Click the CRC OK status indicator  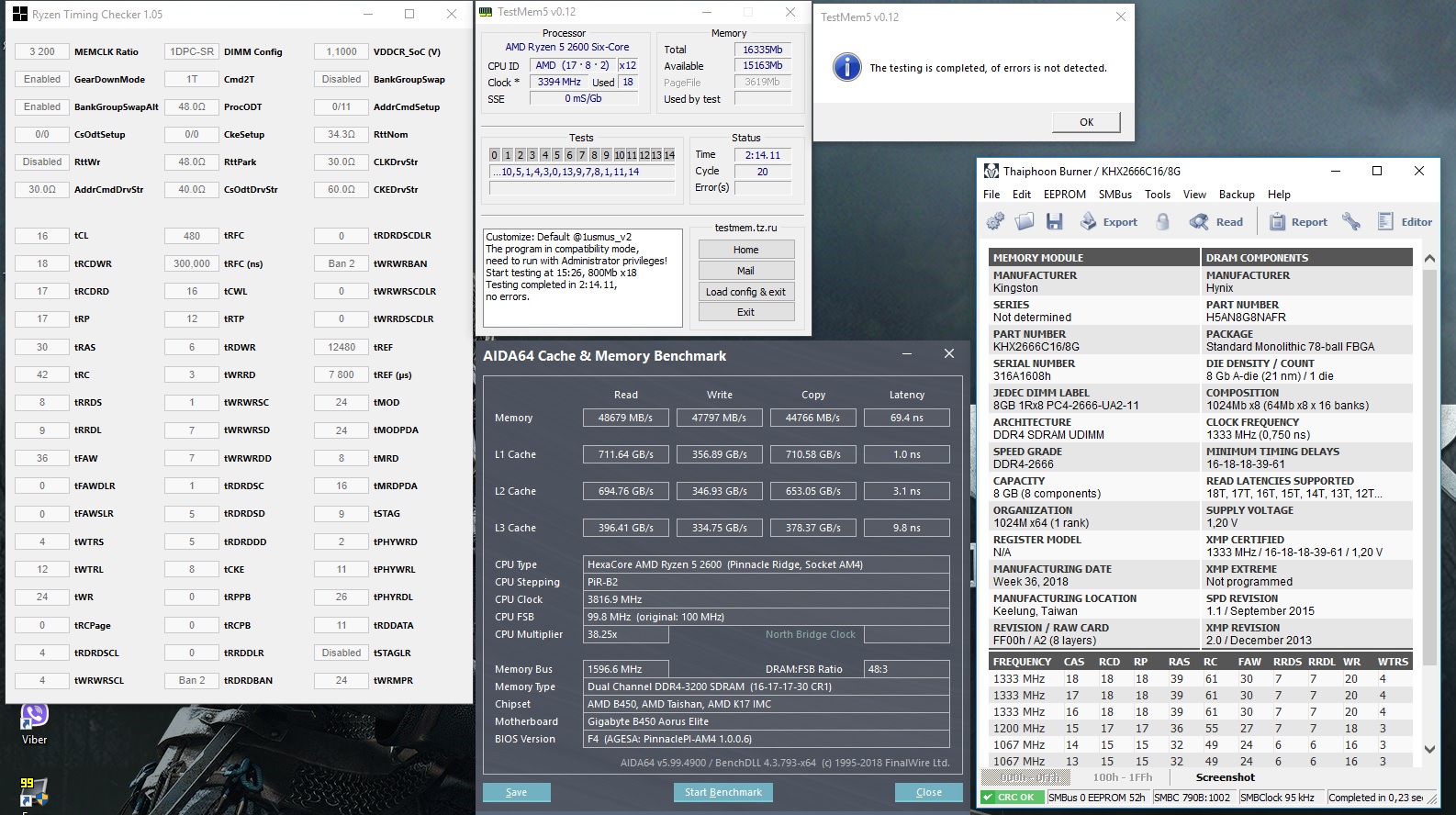(x=1012, y=798)
